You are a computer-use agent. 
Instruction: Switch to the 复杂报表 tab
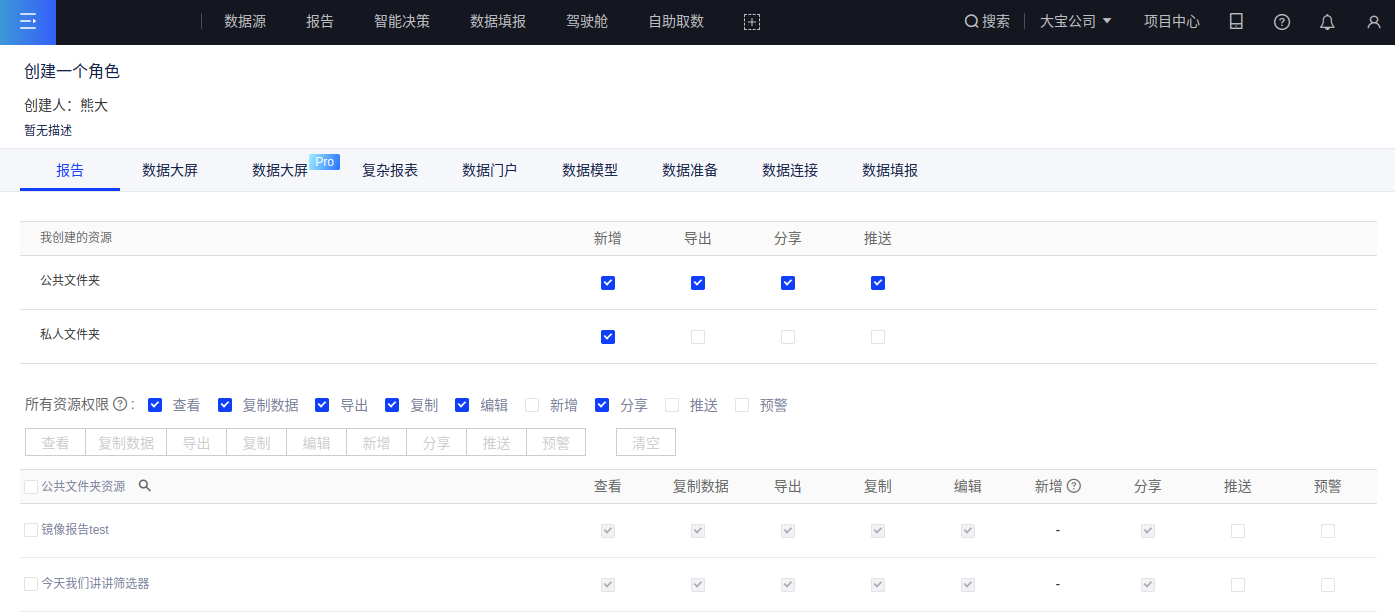point(390,171)
